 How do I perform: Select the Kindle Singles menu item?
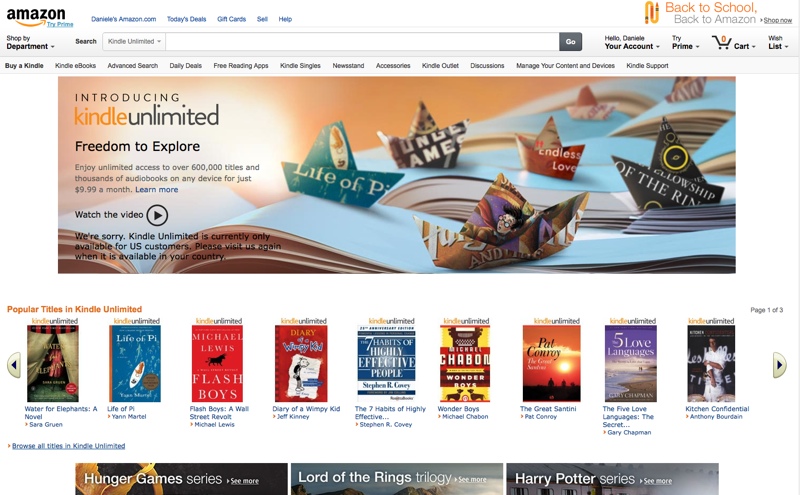click(x=300, y=66)
